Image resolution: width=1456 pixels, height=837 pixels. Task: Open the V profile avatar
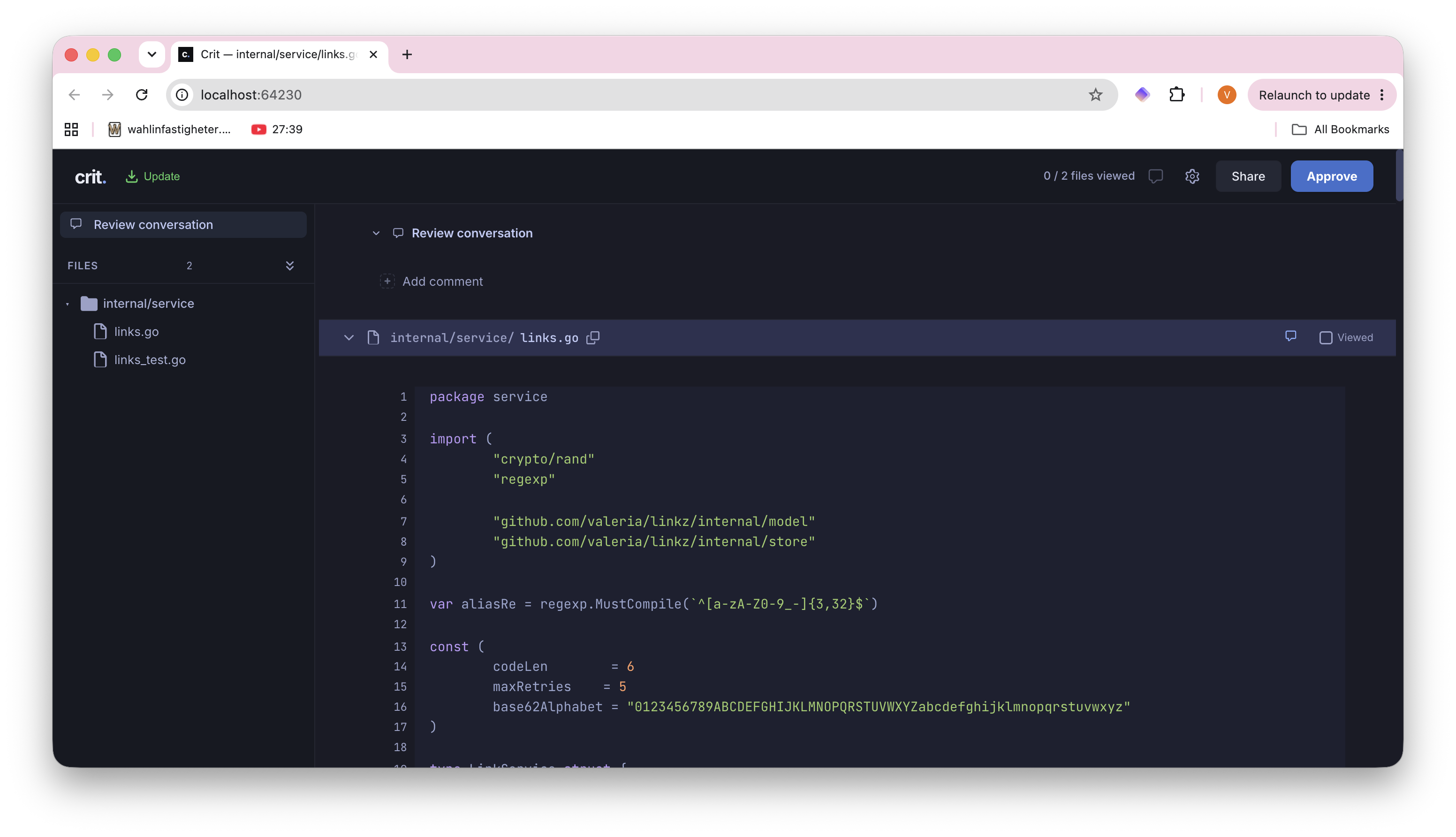(x=1226, y=95)
